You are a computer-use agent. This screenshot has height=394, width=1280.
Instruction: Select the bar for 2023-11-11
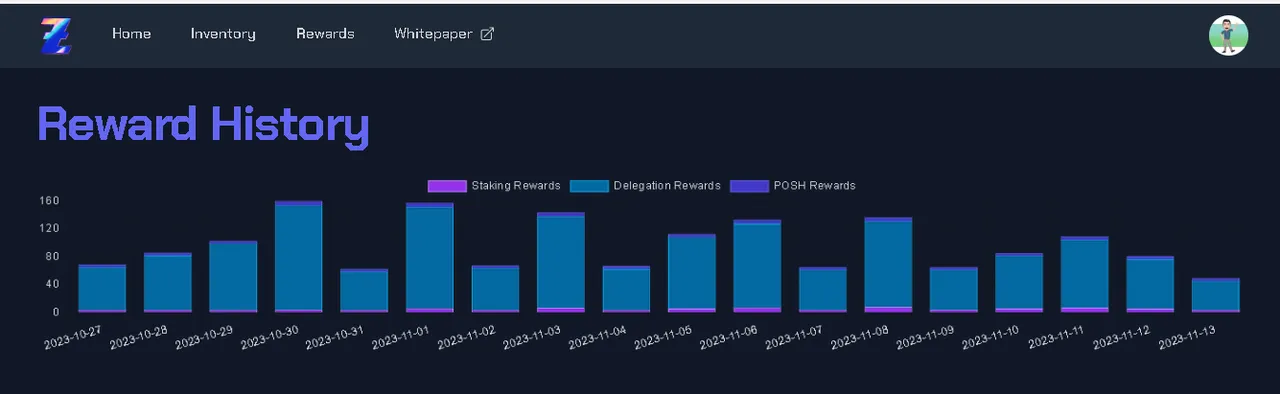tap(1085, 275)
